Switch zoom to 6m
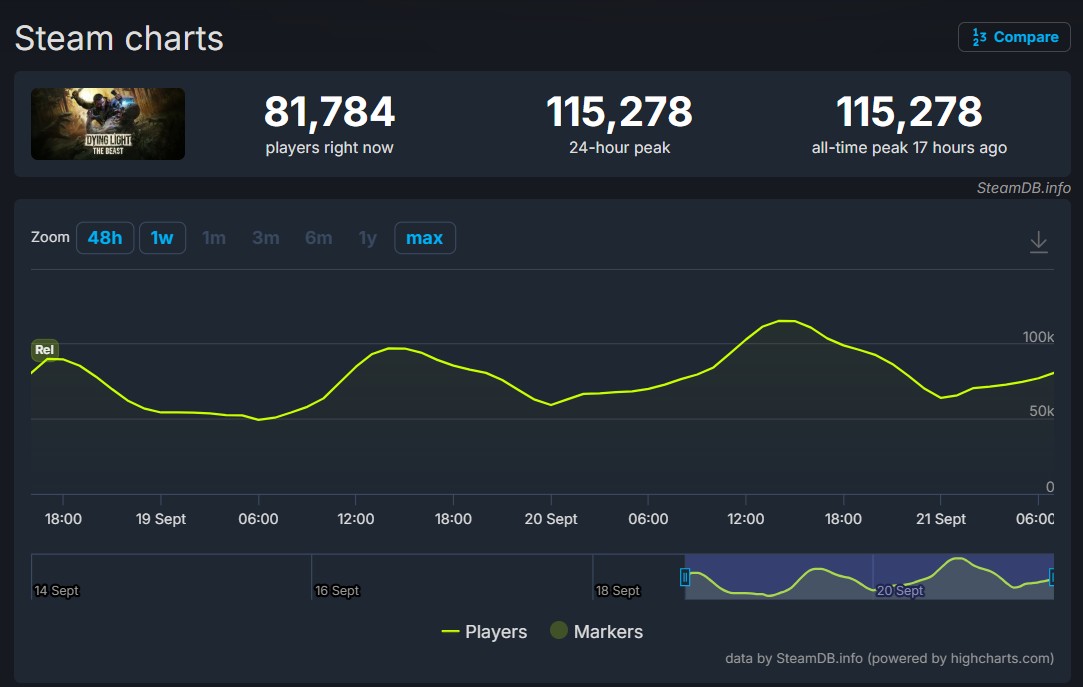Screen dimensions: 1083x687 coord(318,238)
